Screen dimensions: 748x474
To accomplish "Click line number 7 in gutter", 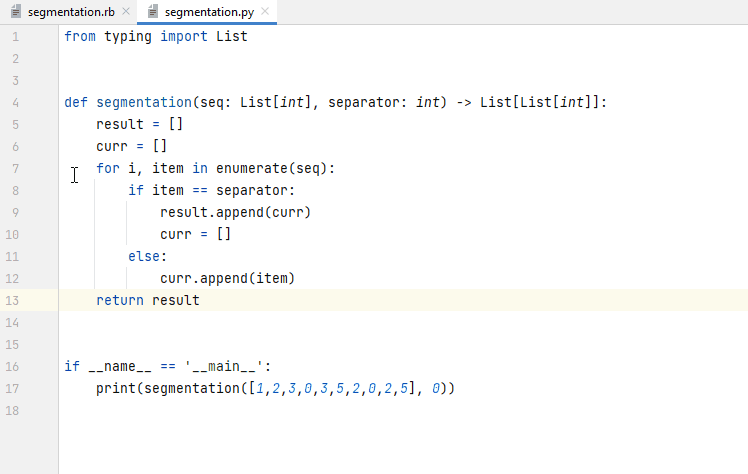I will point(16,168).
